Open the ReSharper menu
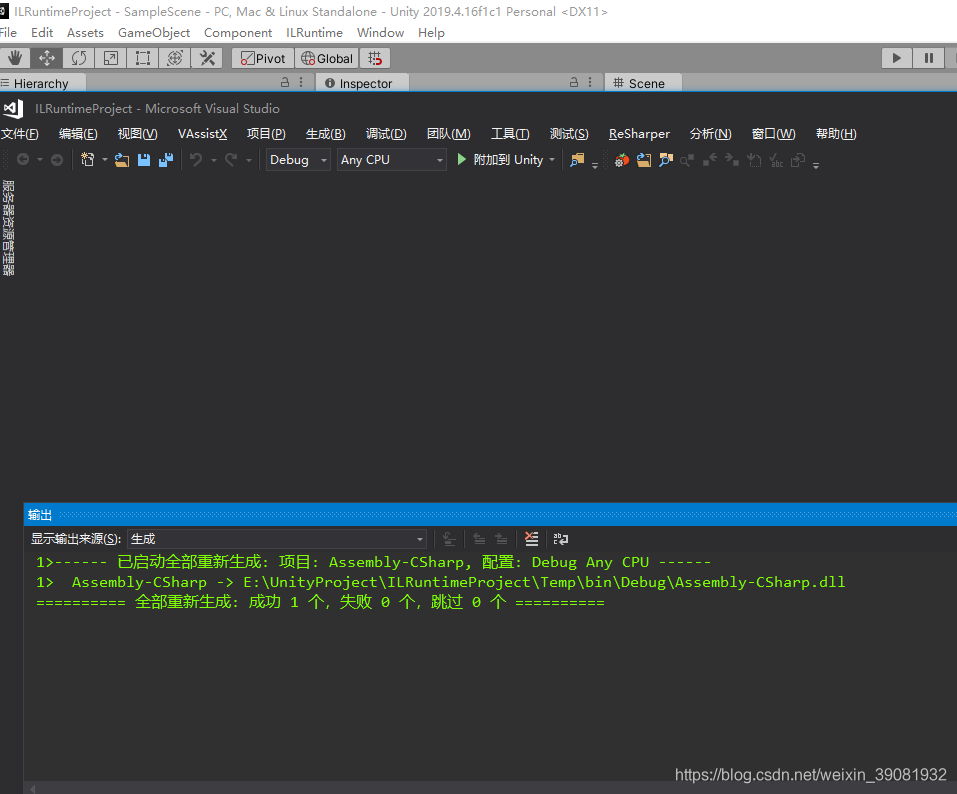Image resolution: width=957 pixels, height=794 pixels. 639,134
